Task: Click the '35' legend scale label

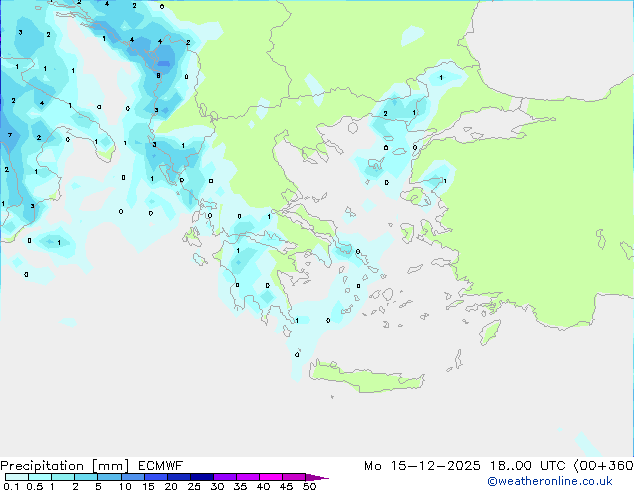Action: [x=240, y=486]
